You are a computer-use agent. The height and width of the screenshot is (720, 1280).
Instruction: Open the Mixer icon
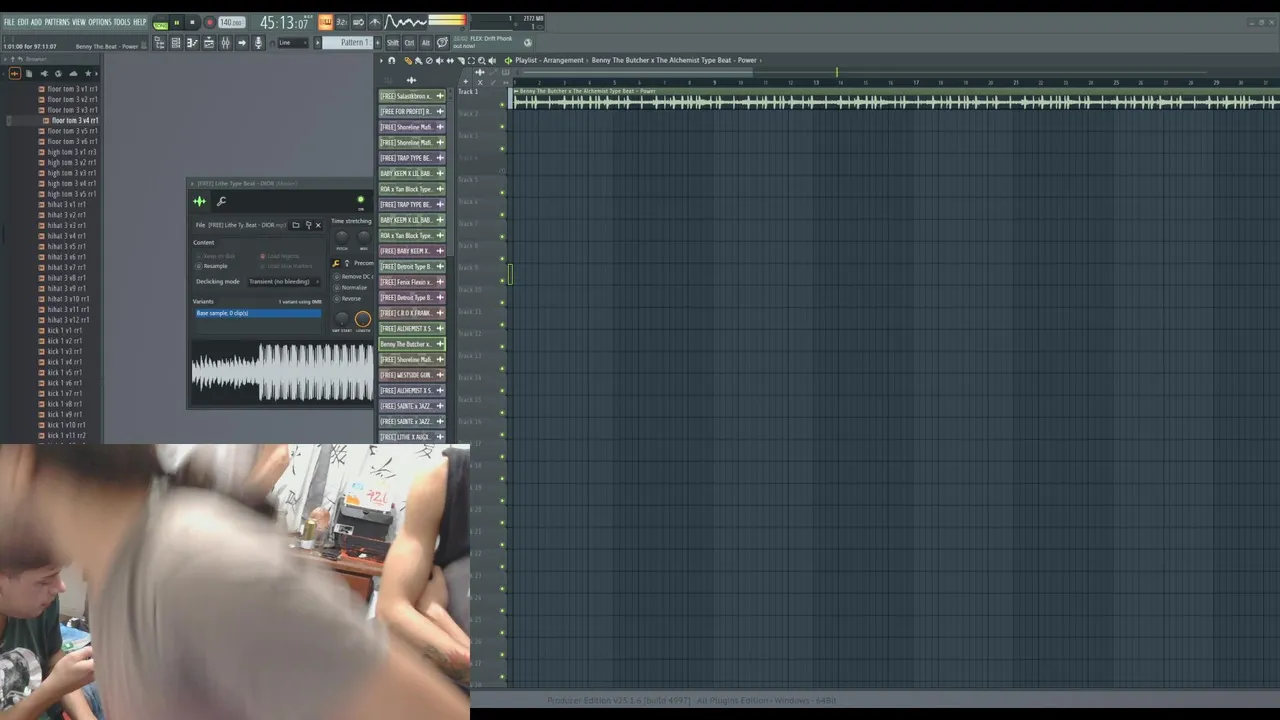tap(225, 43)
